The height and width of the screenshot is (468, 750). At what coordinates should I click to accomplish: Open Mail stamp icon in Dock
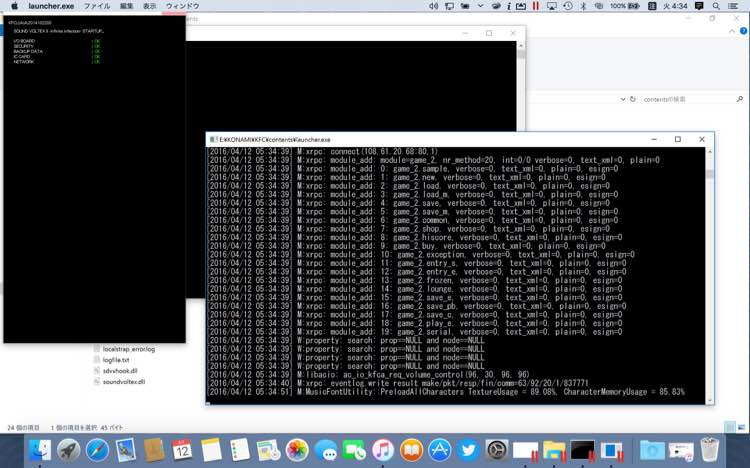126,450
